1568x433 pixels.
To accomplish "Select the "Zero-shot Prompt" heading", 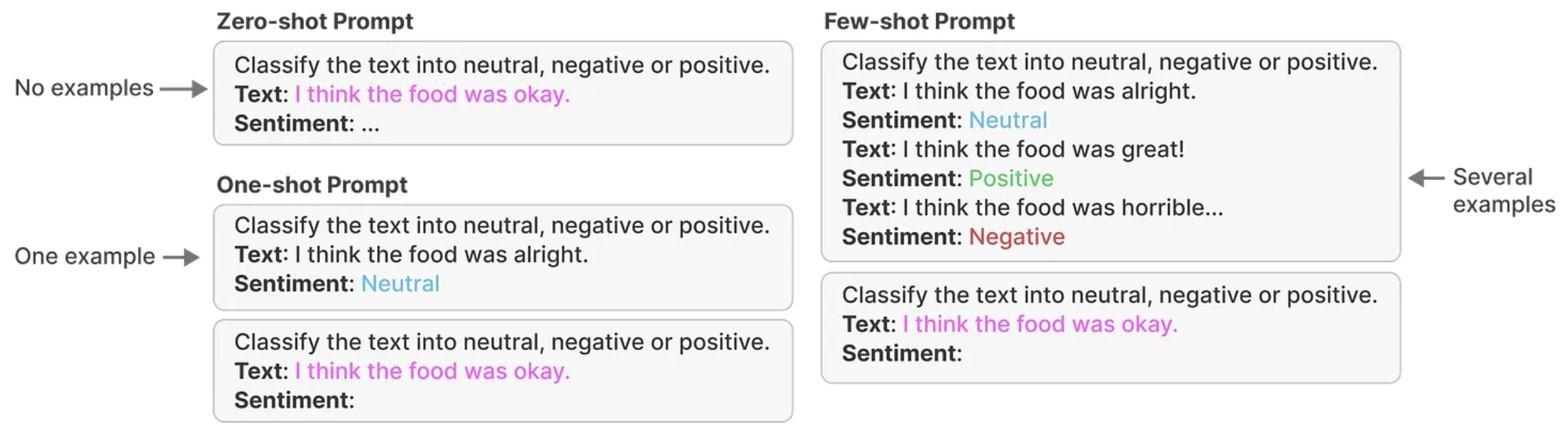I will [x=314, y=21].
